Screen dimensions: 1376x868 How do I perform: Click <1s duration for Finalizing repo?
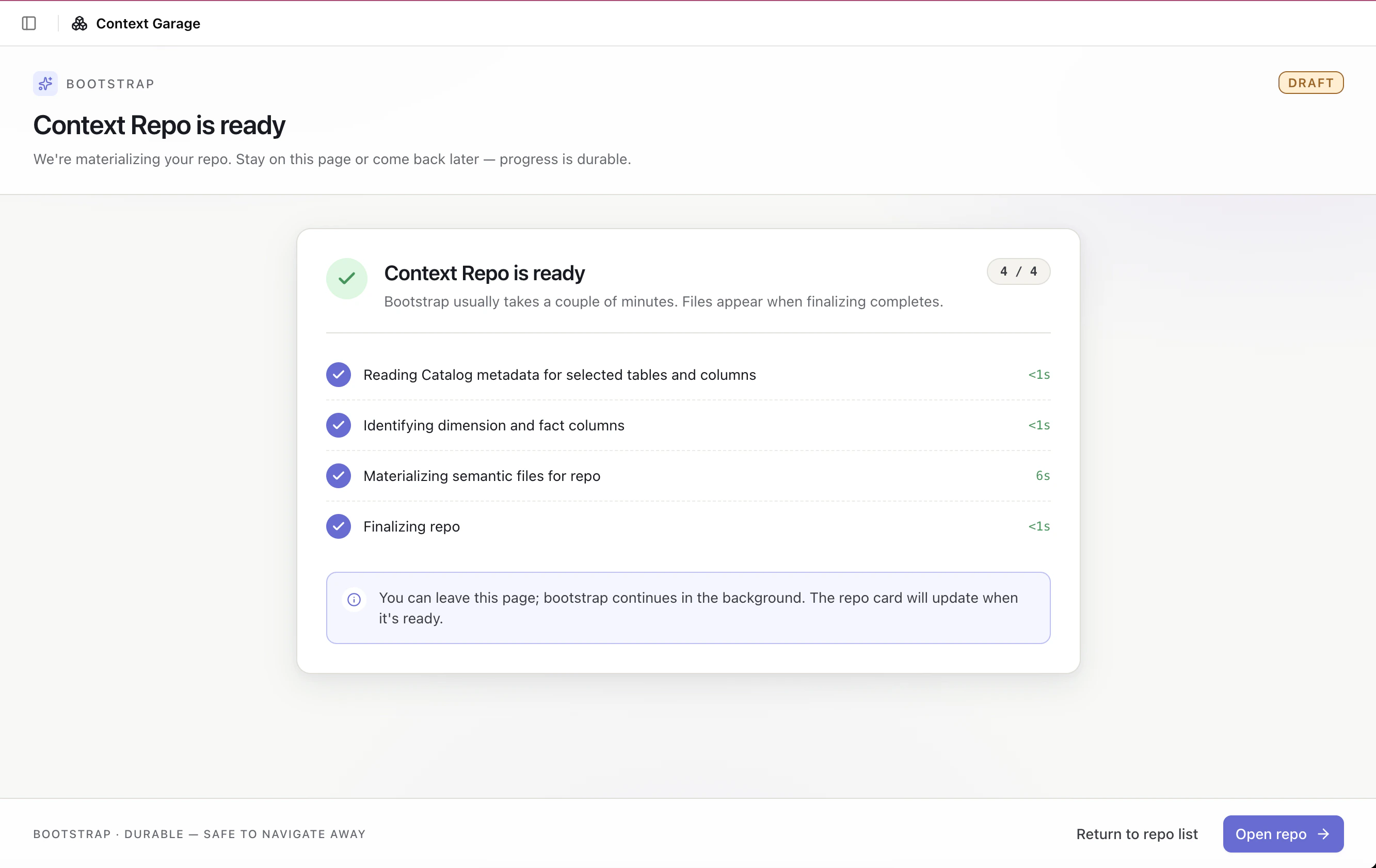click(1039, 526)
